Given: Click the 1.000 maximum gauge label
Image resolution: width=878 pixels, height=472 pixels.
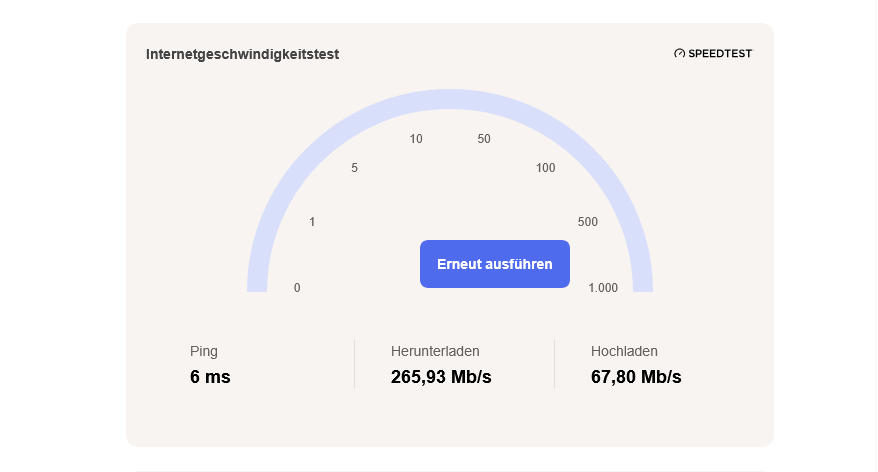Looking at the screenshot, I should coord(603,288).
